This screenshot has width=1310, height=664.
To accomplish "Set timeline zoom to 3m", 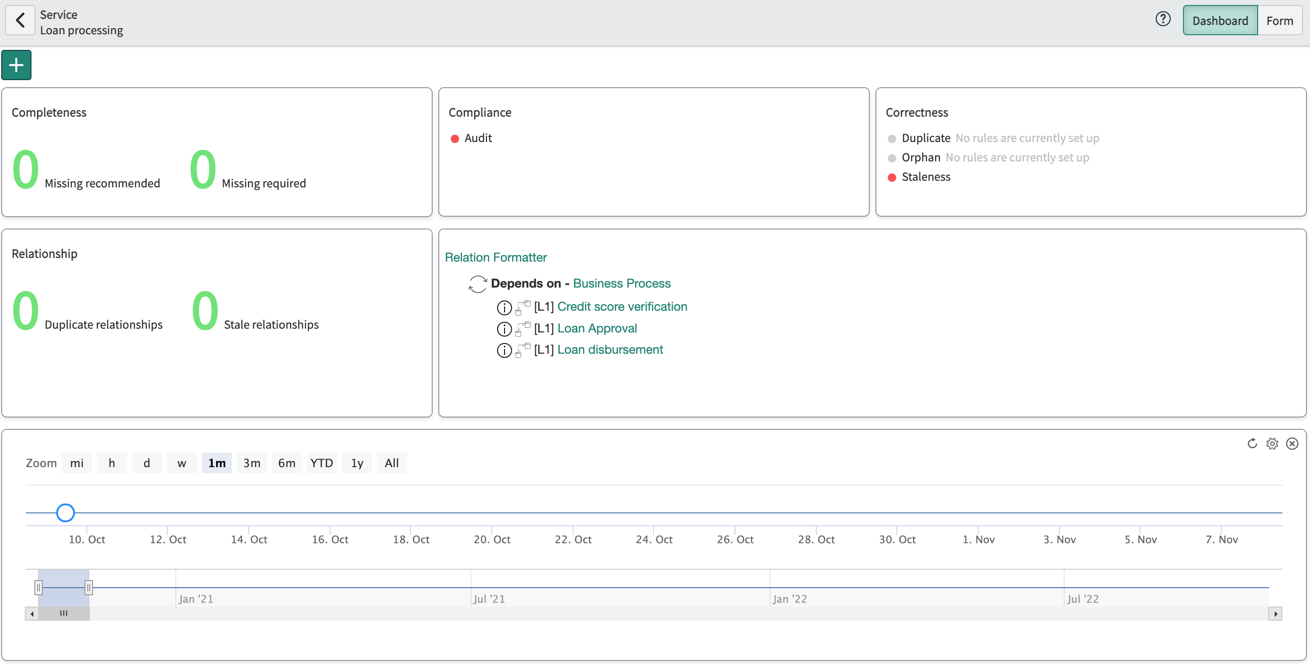I will [252, 463].
